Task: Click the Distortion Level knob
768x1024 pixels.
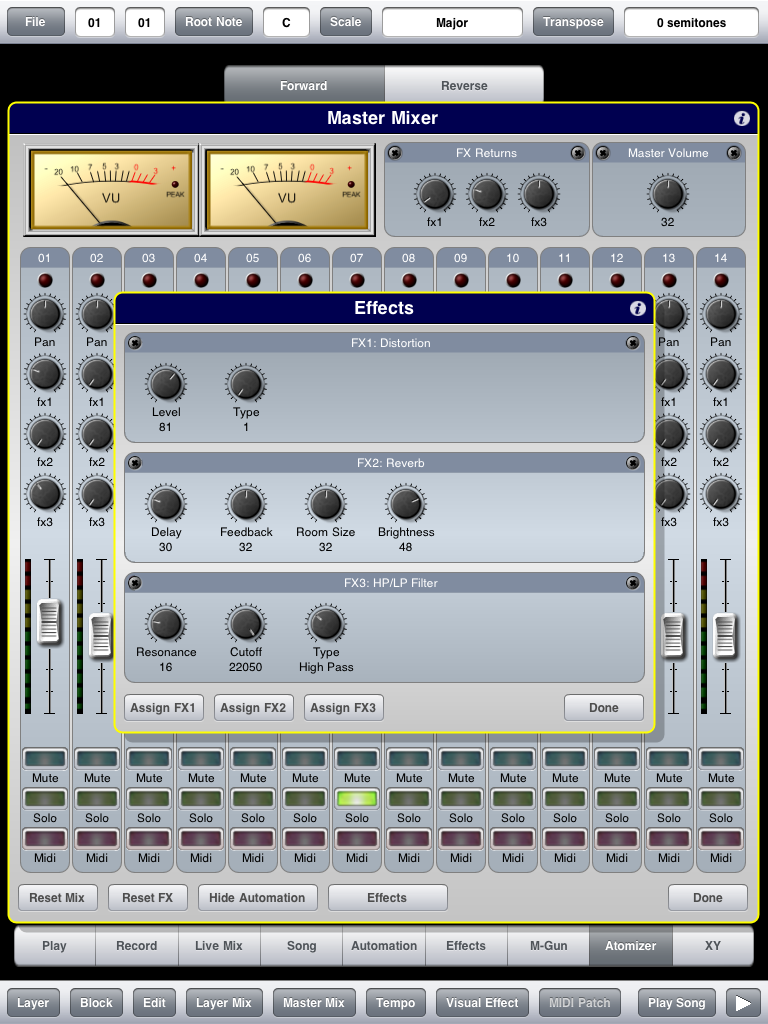Action: (x=166, y=383)
